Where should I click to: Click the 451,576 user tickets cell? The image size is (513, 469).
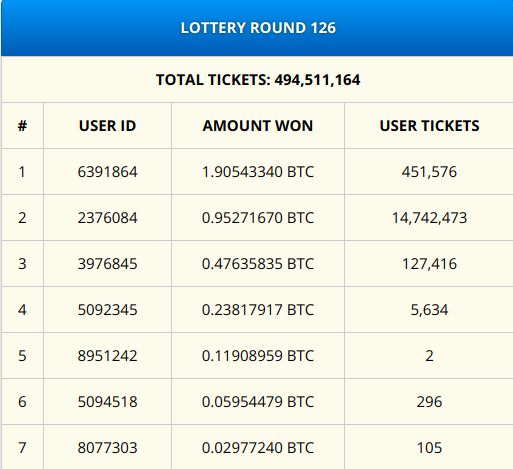429,172
